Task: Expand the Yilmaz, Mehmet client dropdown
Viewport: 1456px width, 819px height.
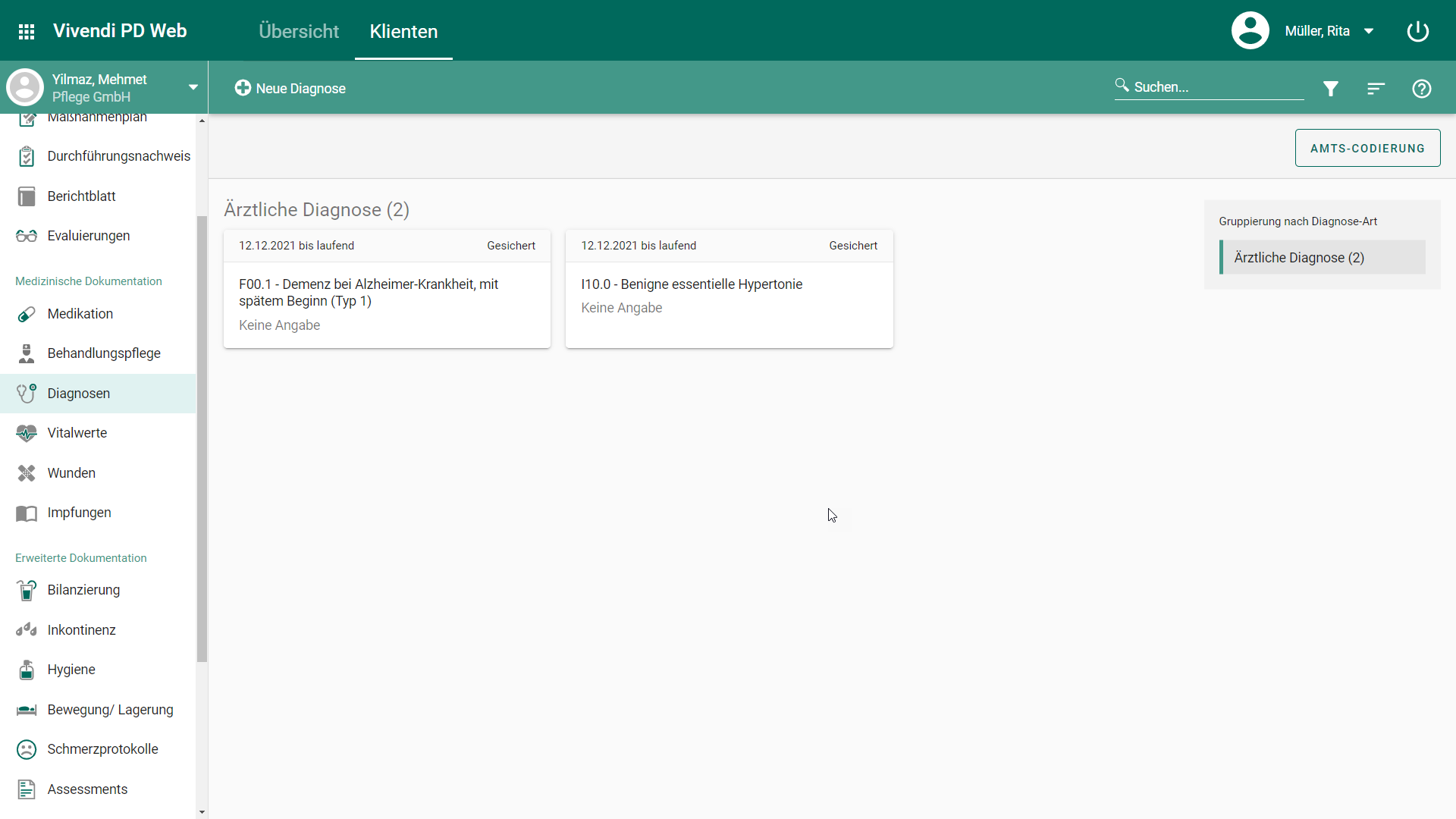Action: tap(193, 87)
